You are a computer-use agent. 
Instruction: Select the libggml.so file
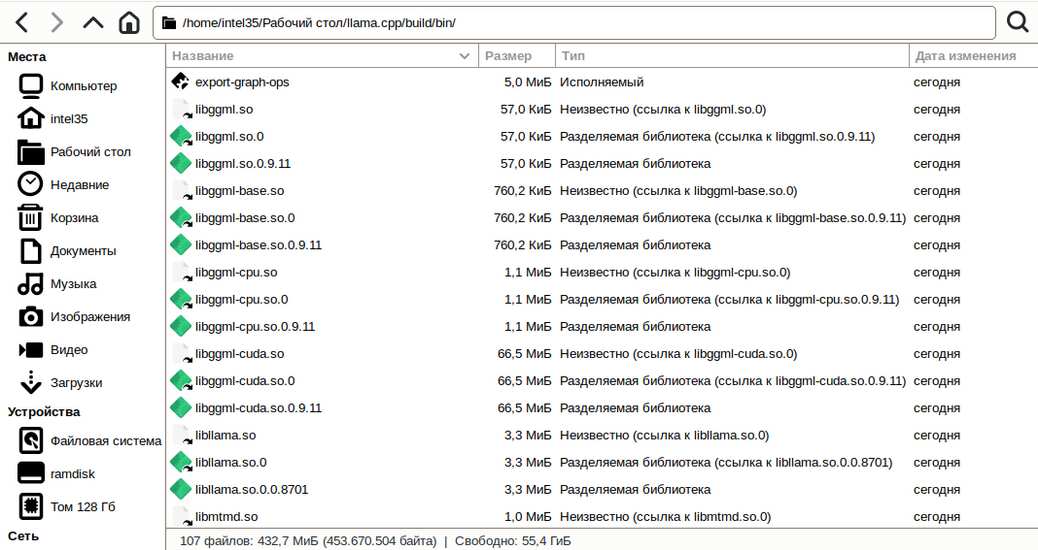(224, 109)
